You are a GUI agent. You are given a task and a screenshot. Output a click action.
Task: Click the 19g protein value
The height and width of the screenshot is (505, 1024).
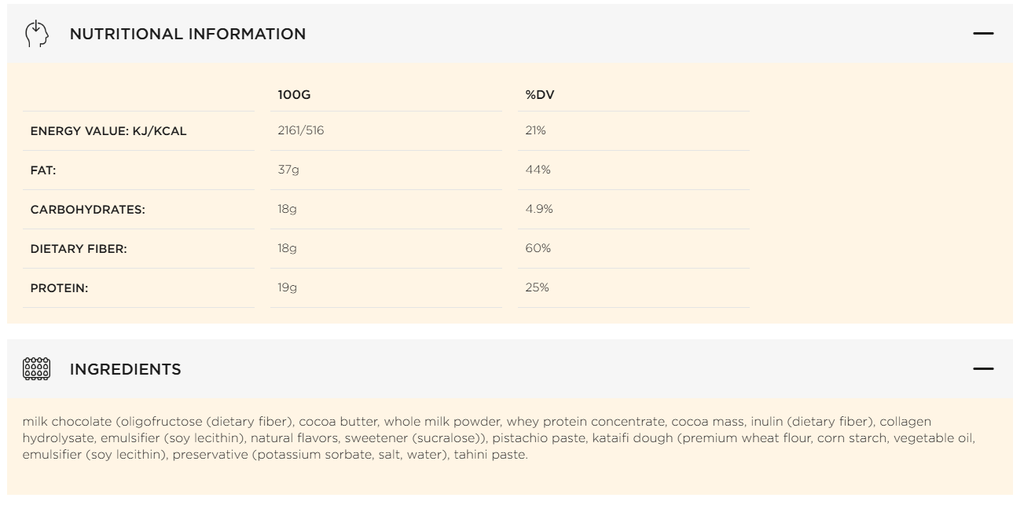point(288,288)
